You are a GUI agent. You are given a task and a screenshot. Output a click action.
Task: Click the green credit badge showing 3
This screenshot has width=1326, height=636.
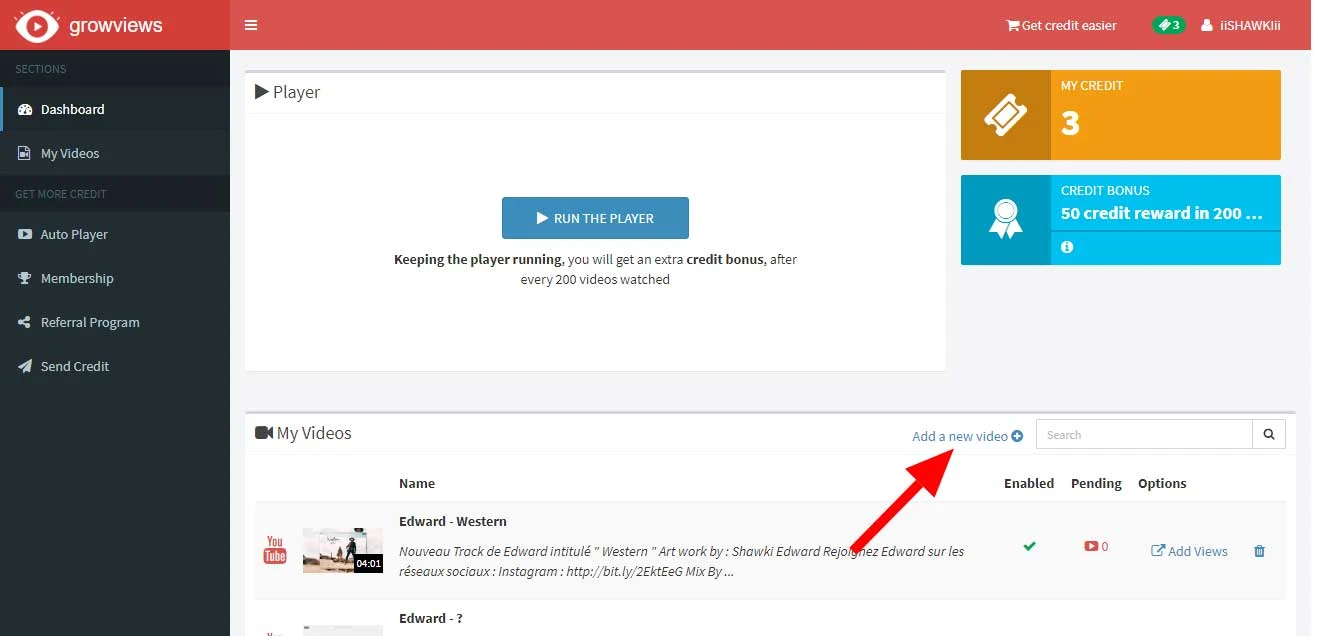point(1169,25)
